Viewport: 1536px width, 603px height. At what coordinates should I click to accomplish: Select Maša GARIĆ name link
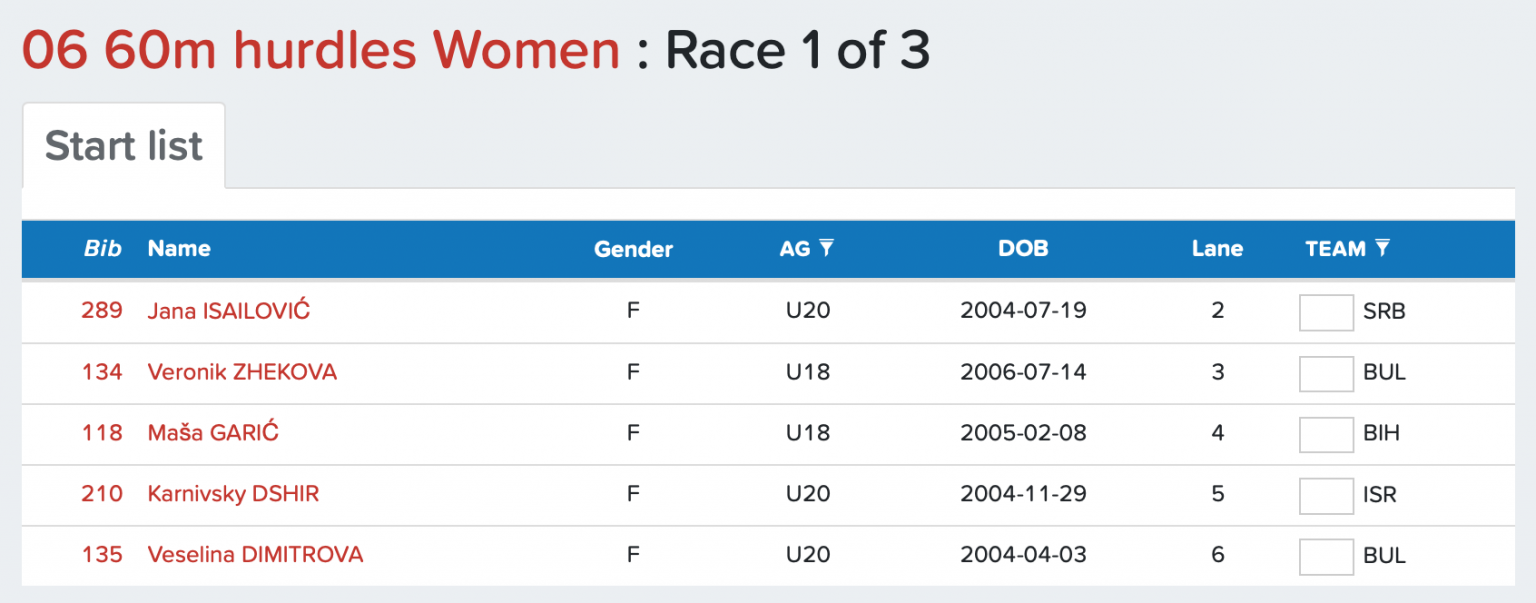[x=213, y=433]
